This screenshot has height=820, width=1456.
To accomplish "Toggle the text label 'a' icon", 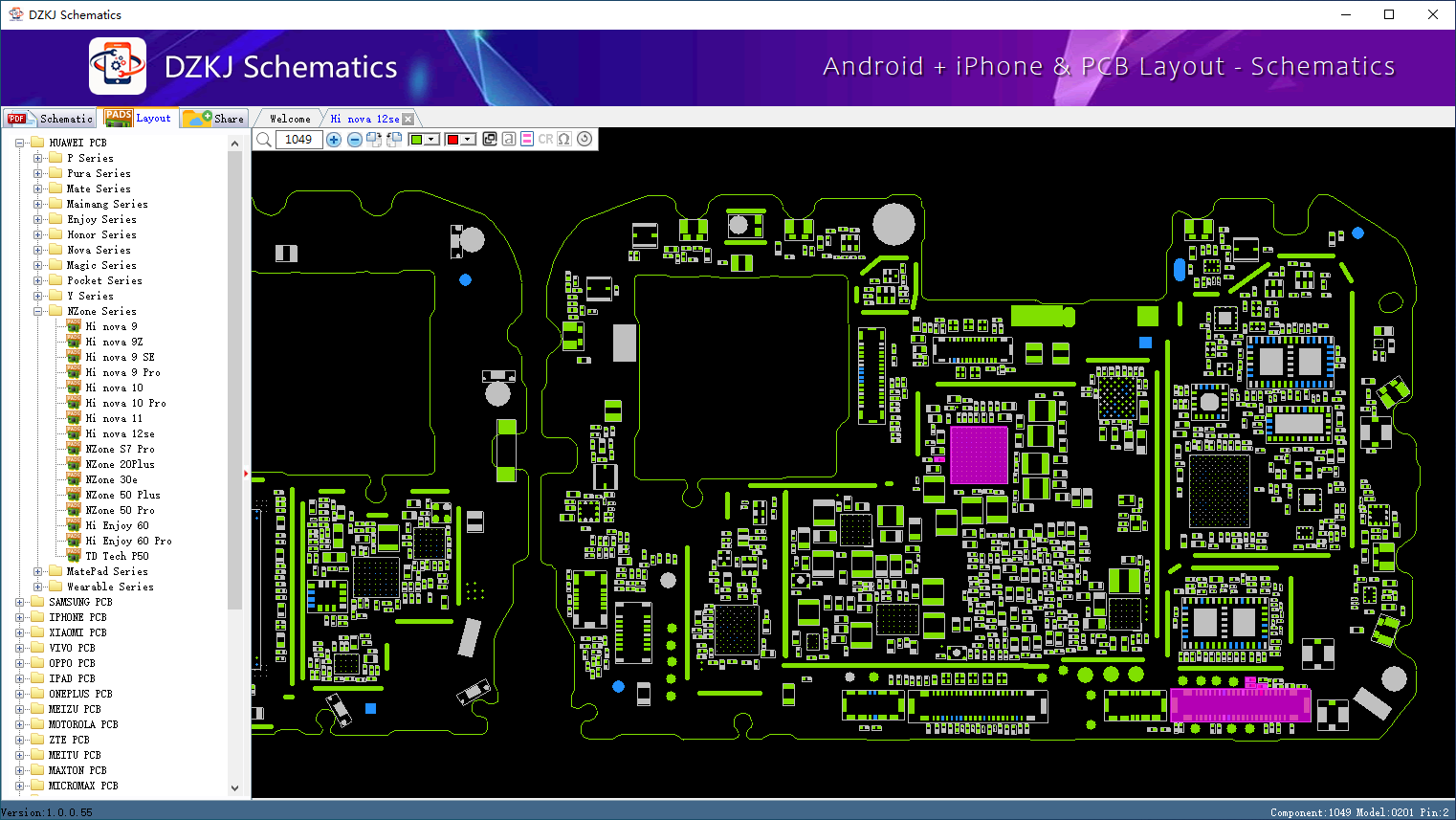I will 509,140.
